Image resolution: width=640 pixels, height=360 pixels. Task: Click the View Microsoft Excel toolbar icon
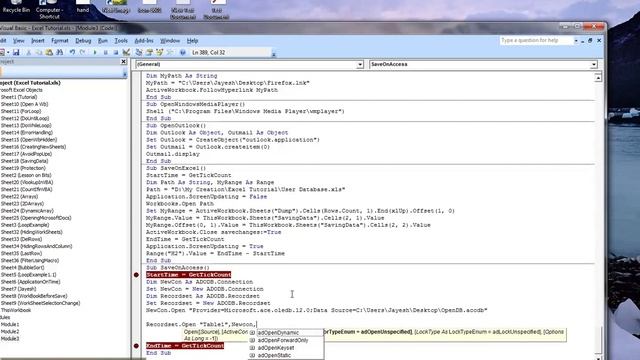point(2,52)
